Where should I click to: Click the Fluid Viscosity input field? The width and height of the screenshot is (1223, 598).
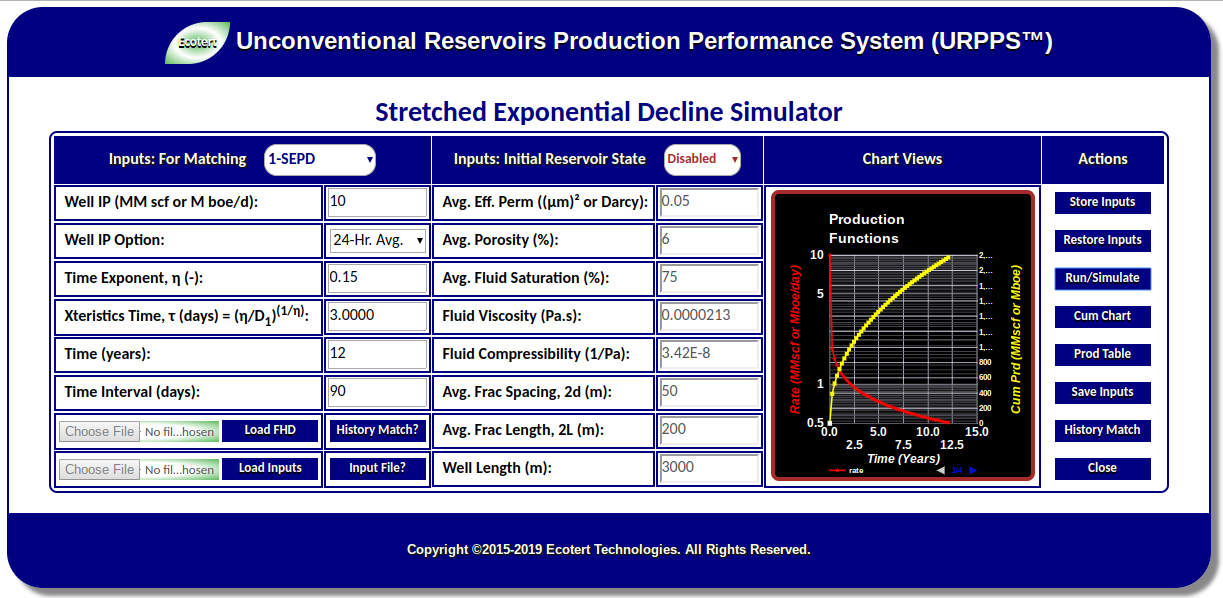(x=709, y=316)
